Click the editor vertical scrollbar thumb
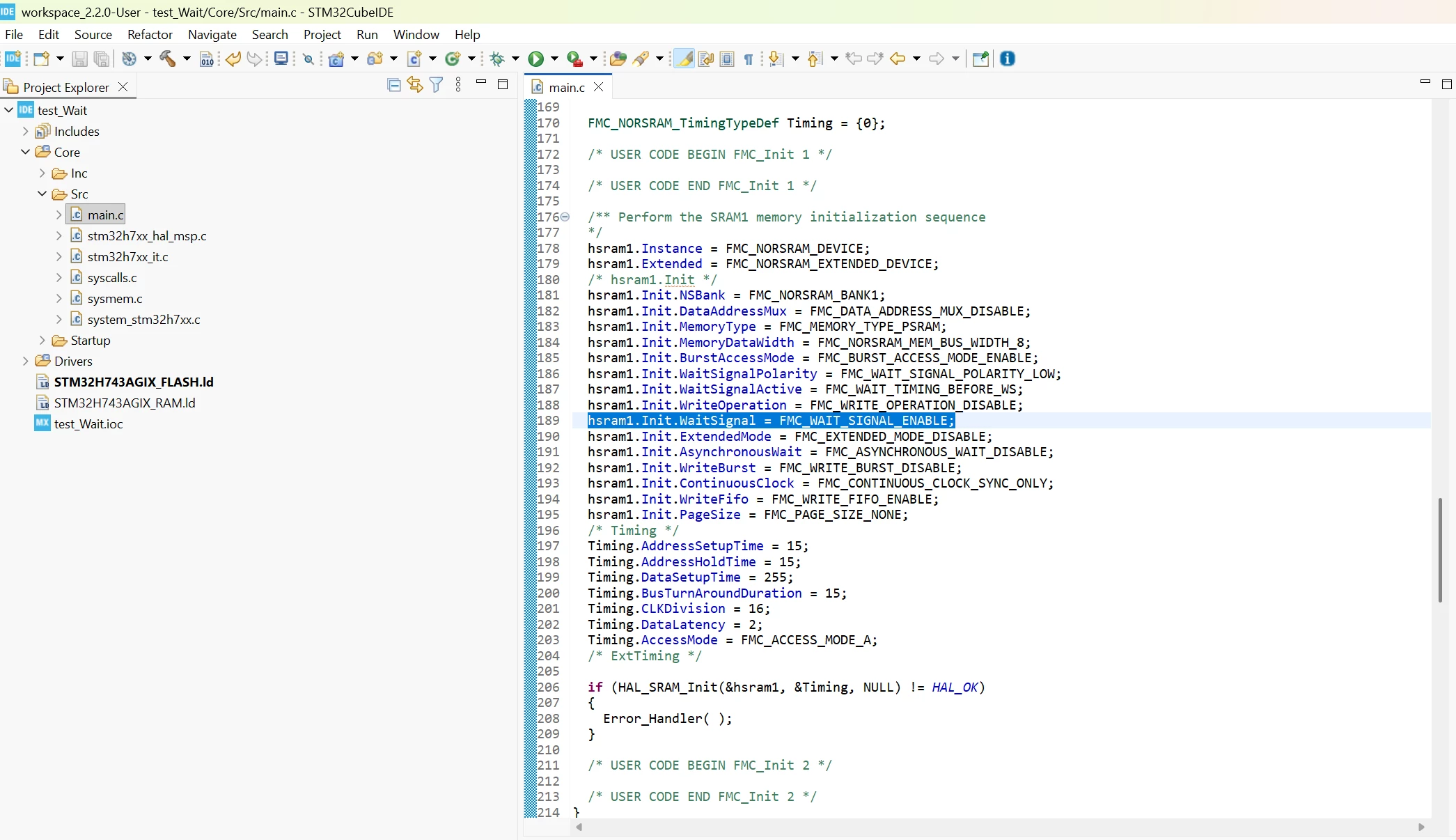The height and width of the screenshot is (840, 1456). (x=1439, y=550)
